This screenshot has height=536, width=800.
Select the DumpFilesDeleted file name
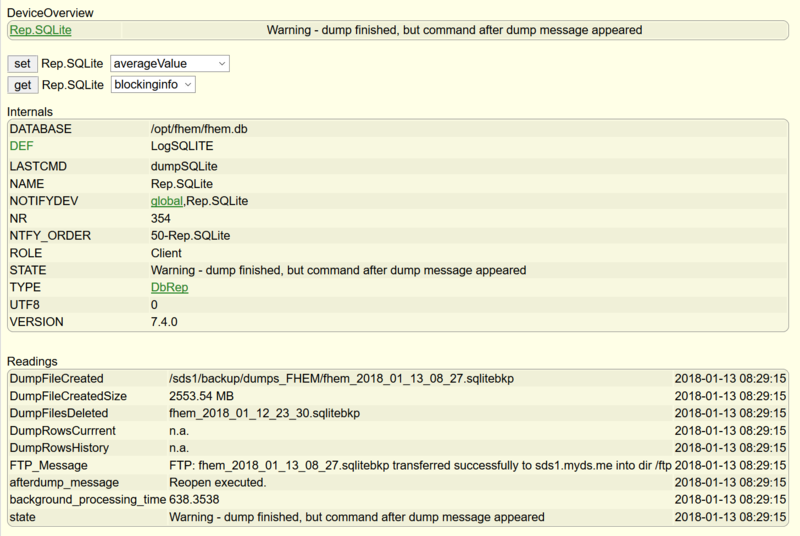click(264, 413)
